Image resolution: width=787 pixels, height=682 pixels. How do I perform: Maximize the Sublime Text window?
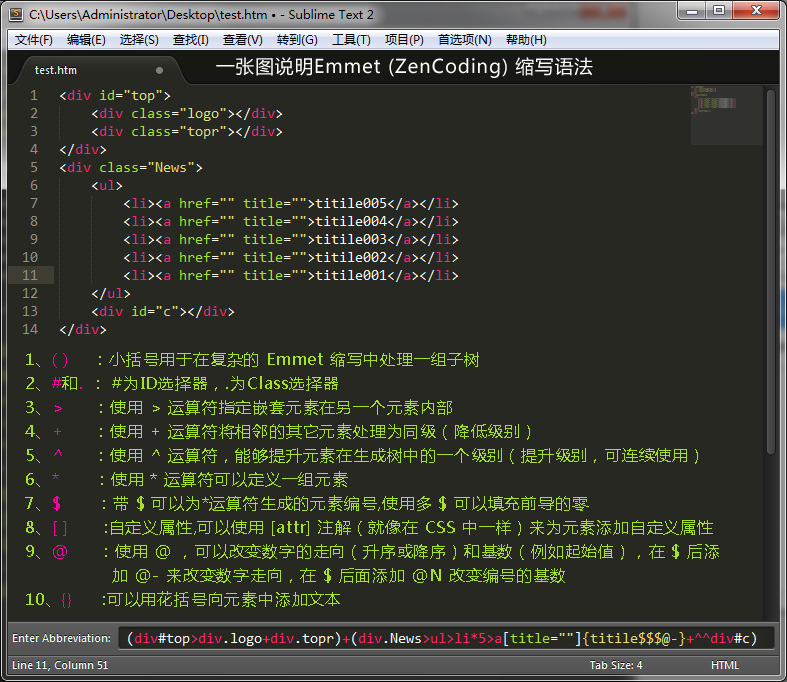[x=719, y=11]
